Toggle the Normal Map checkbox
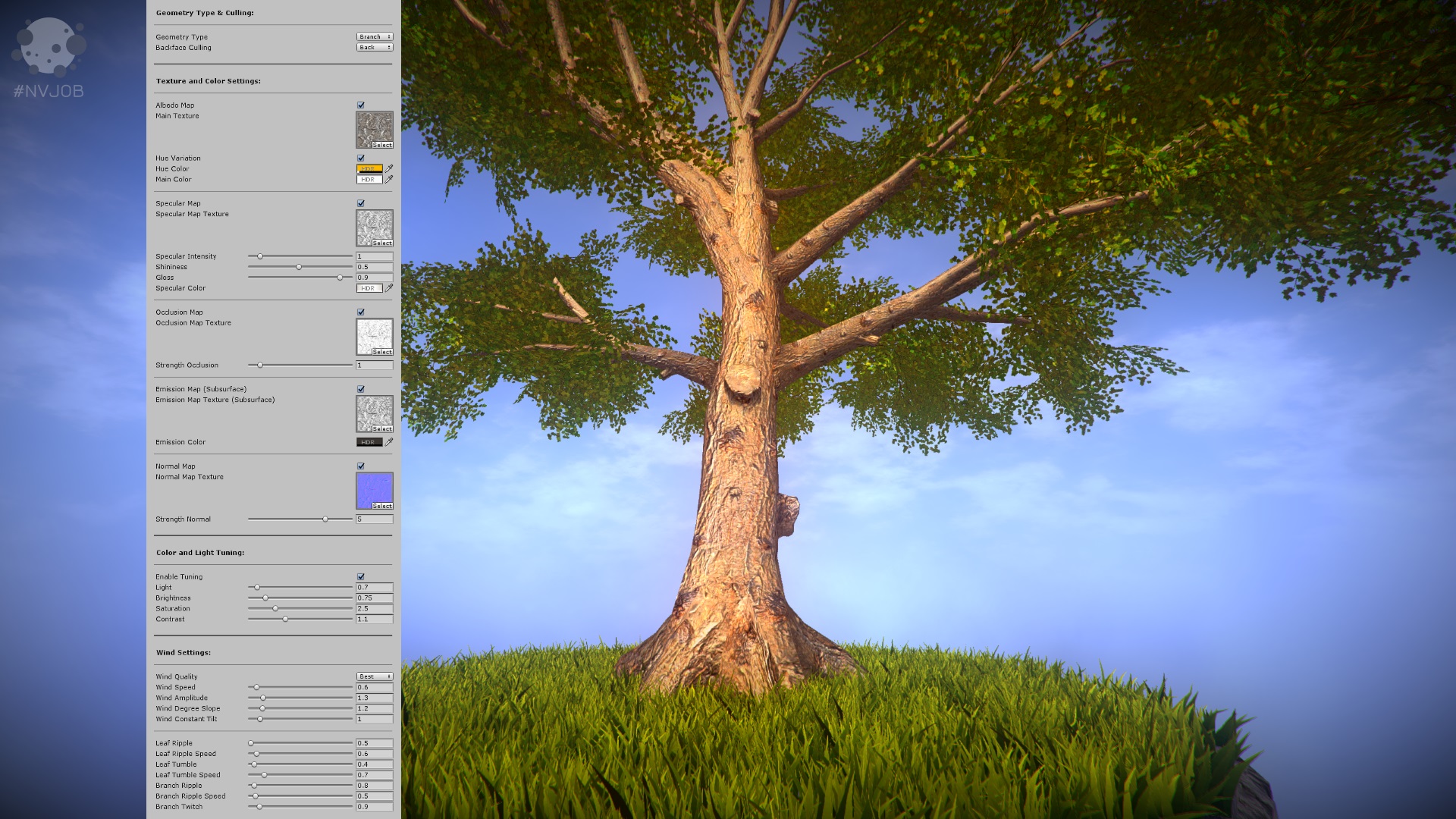This screenshot has height=819, width=1456. click(361, 466)
